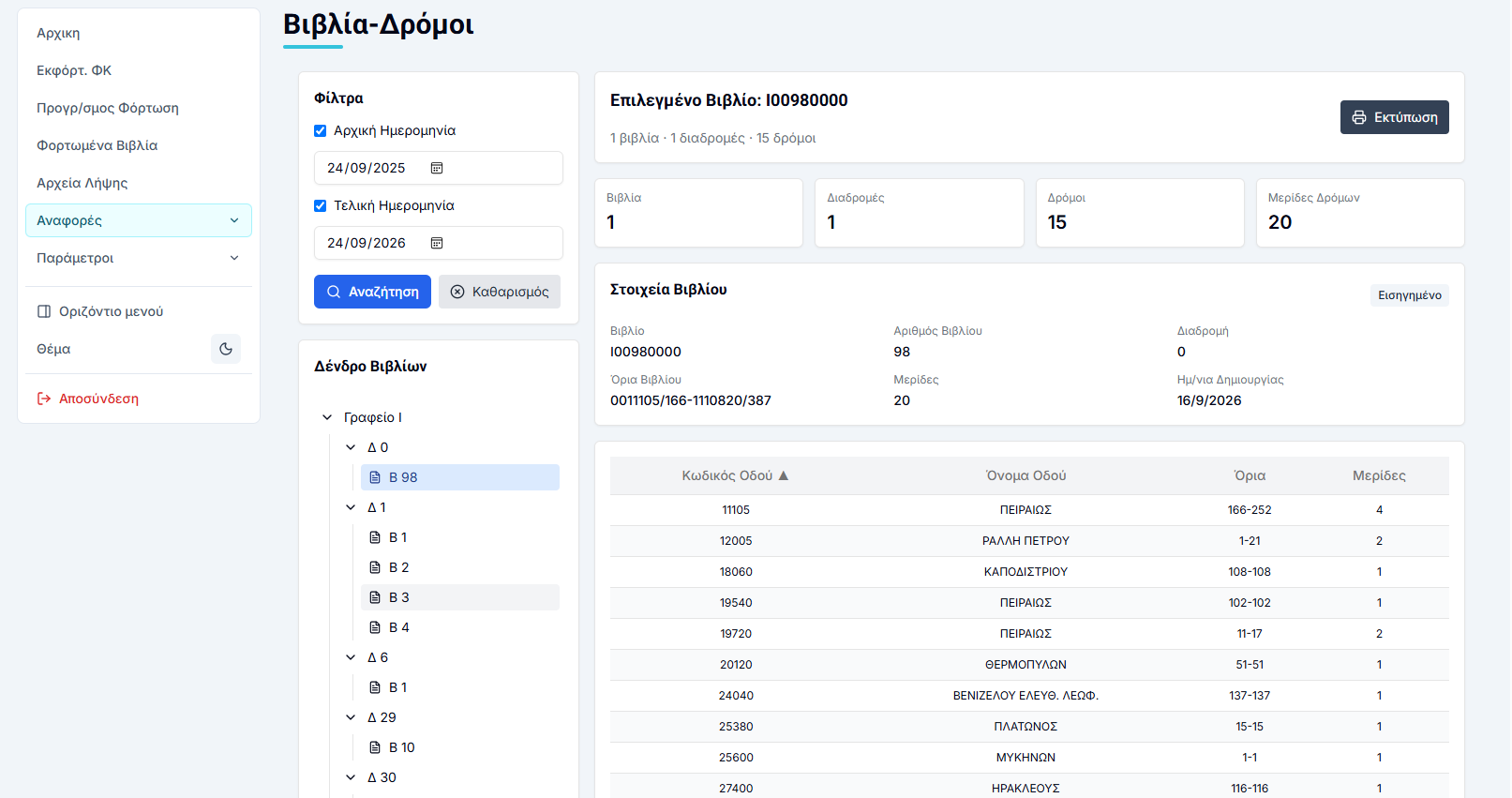Open Αρχεία Λήψης menu item
The image size is (1512, 798).
(x=139, y=183)
